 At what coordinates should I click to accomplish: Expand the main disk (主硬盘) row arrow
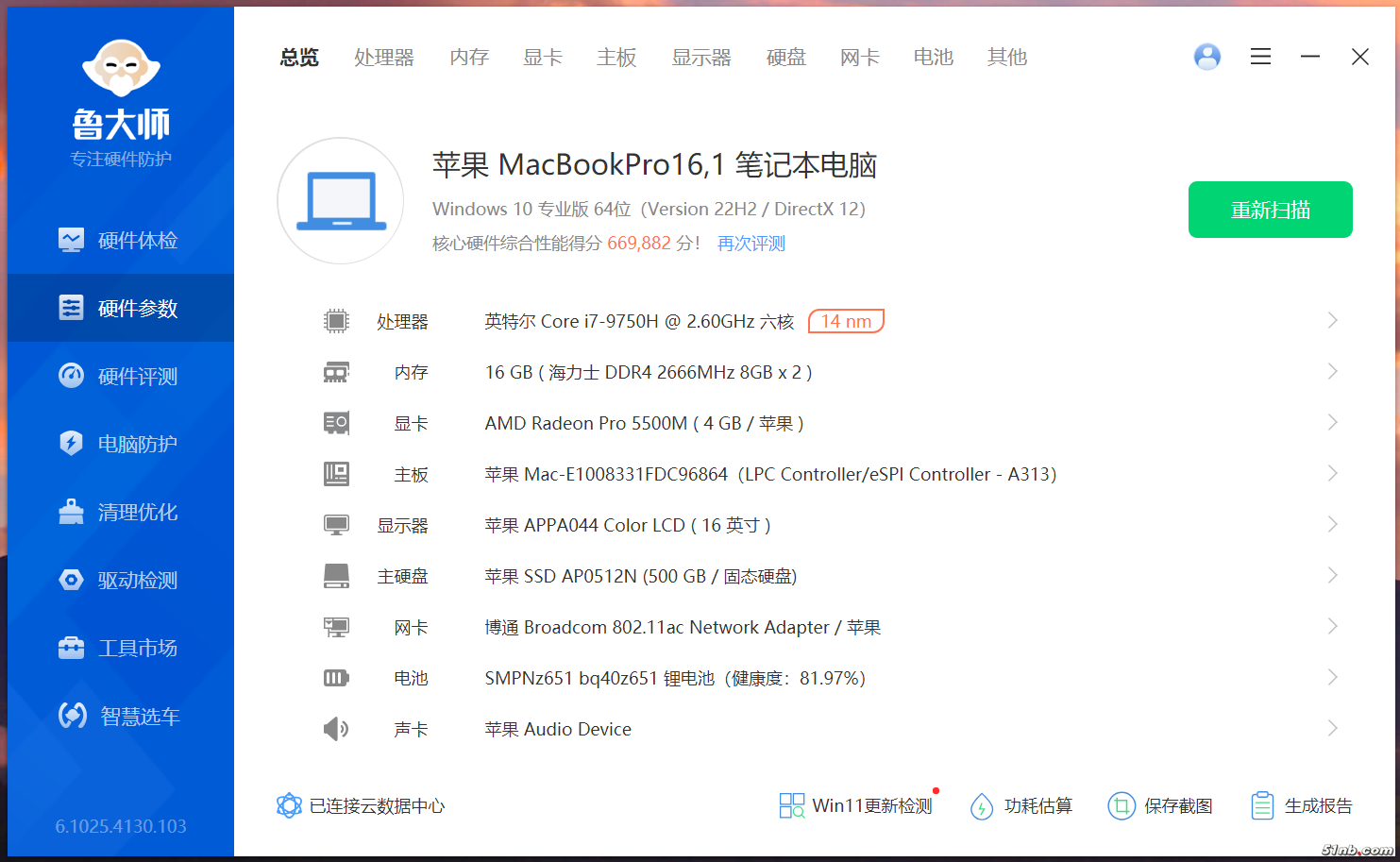pyautogui.click(x=1332, y=576)
